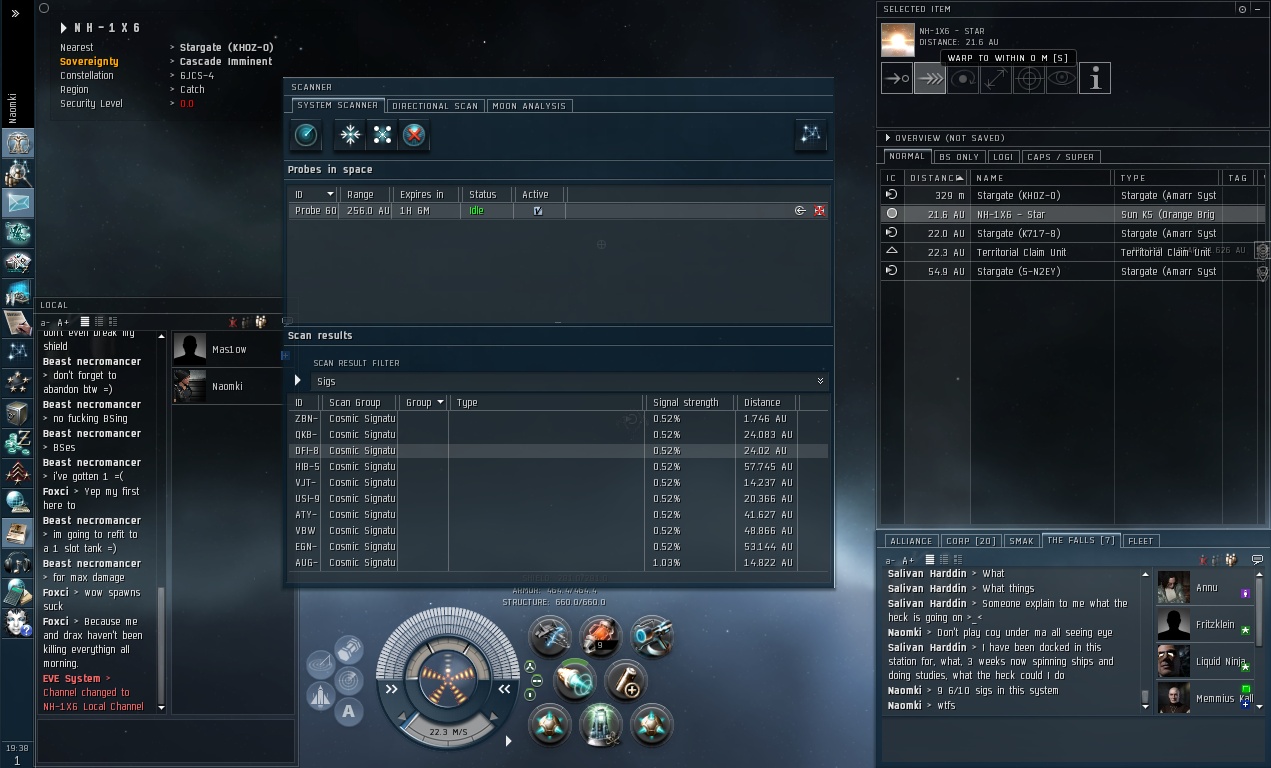Open the HUD scanner button
This screenshot has height=768, width=1271.
348,680
